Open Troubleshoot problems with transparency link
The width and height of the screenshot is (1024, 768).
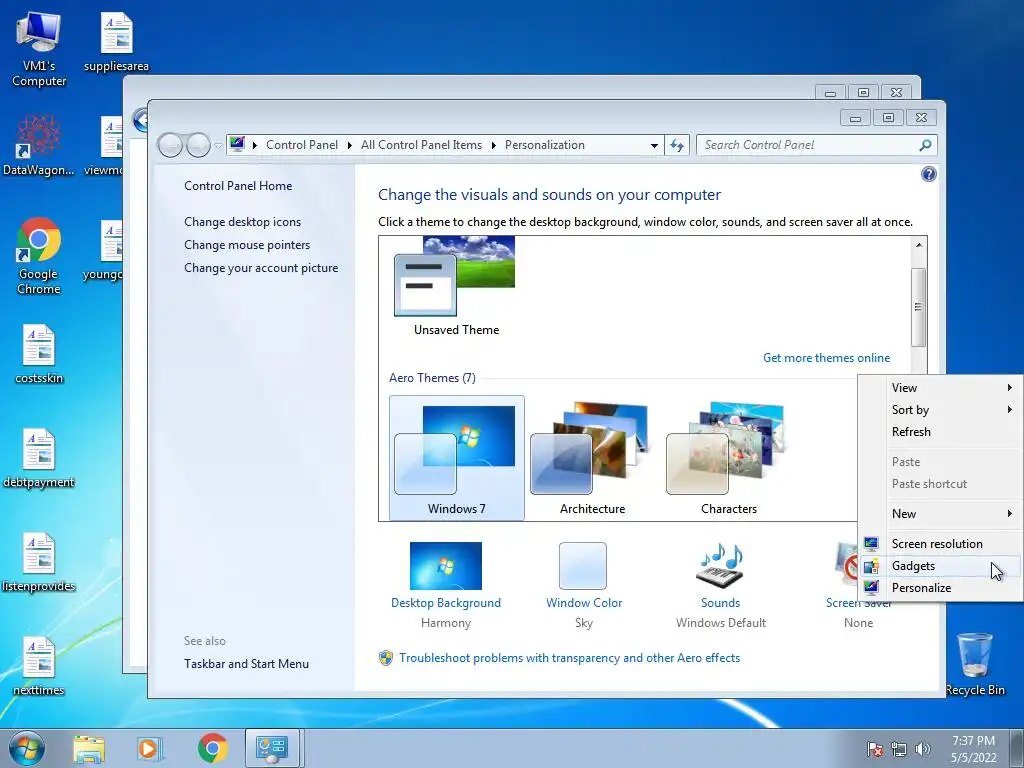(569, 658)
